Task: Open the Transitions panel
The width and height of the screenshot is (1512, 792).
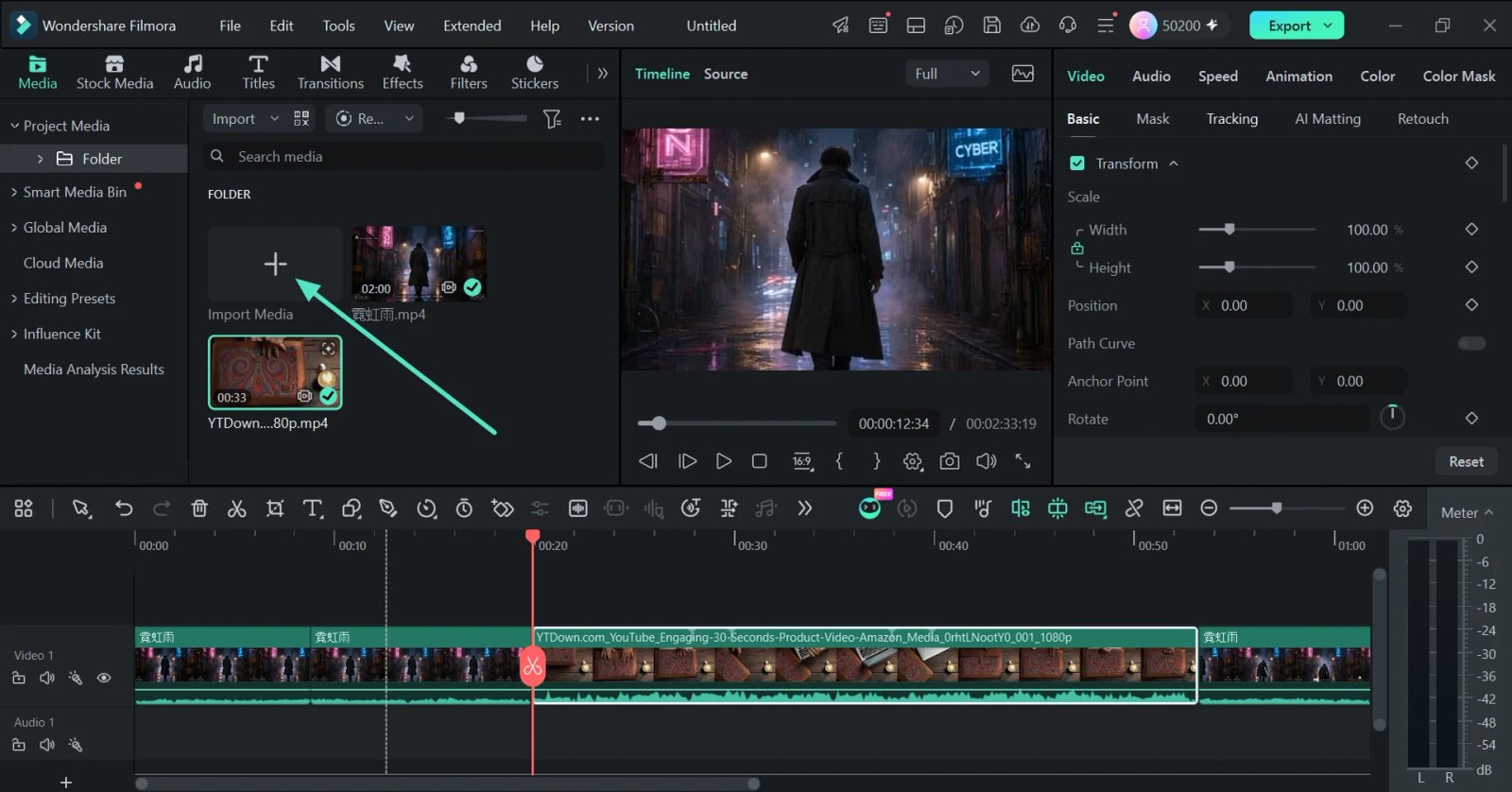Action: pos(330,73)
